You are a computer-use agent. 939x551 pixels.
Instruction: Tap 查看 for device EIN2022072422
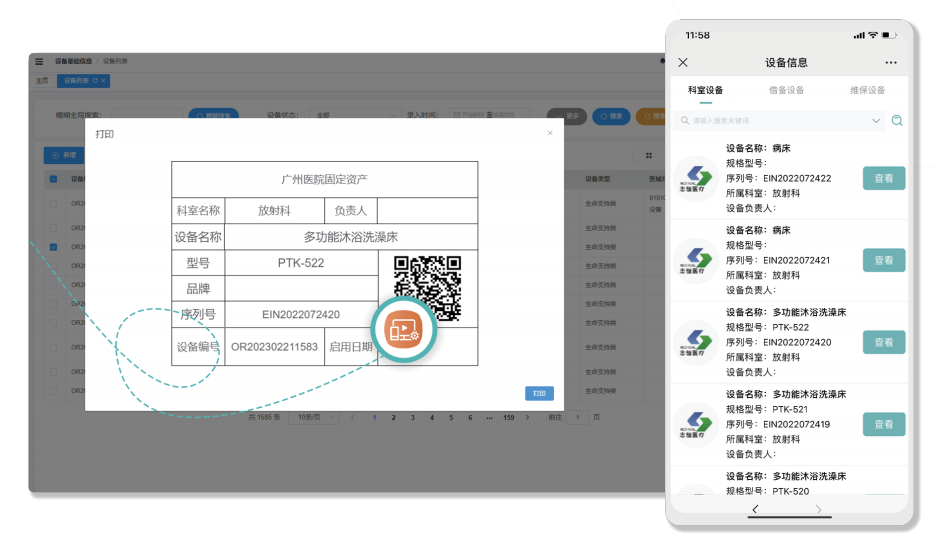(x=883, y=179)
